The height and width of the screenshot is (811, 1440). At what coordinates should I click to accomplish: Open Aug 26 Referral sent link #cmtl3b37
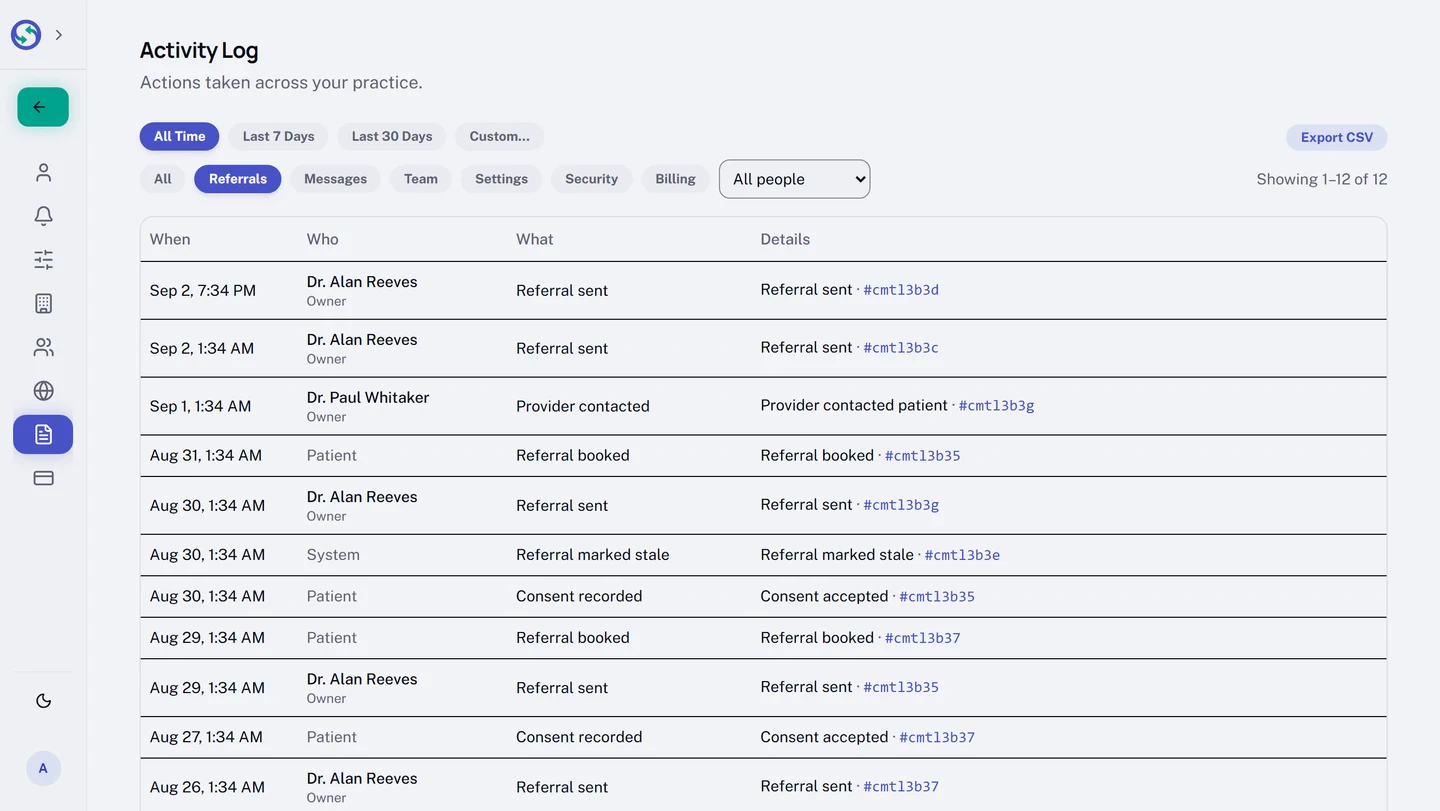(901, 787)
